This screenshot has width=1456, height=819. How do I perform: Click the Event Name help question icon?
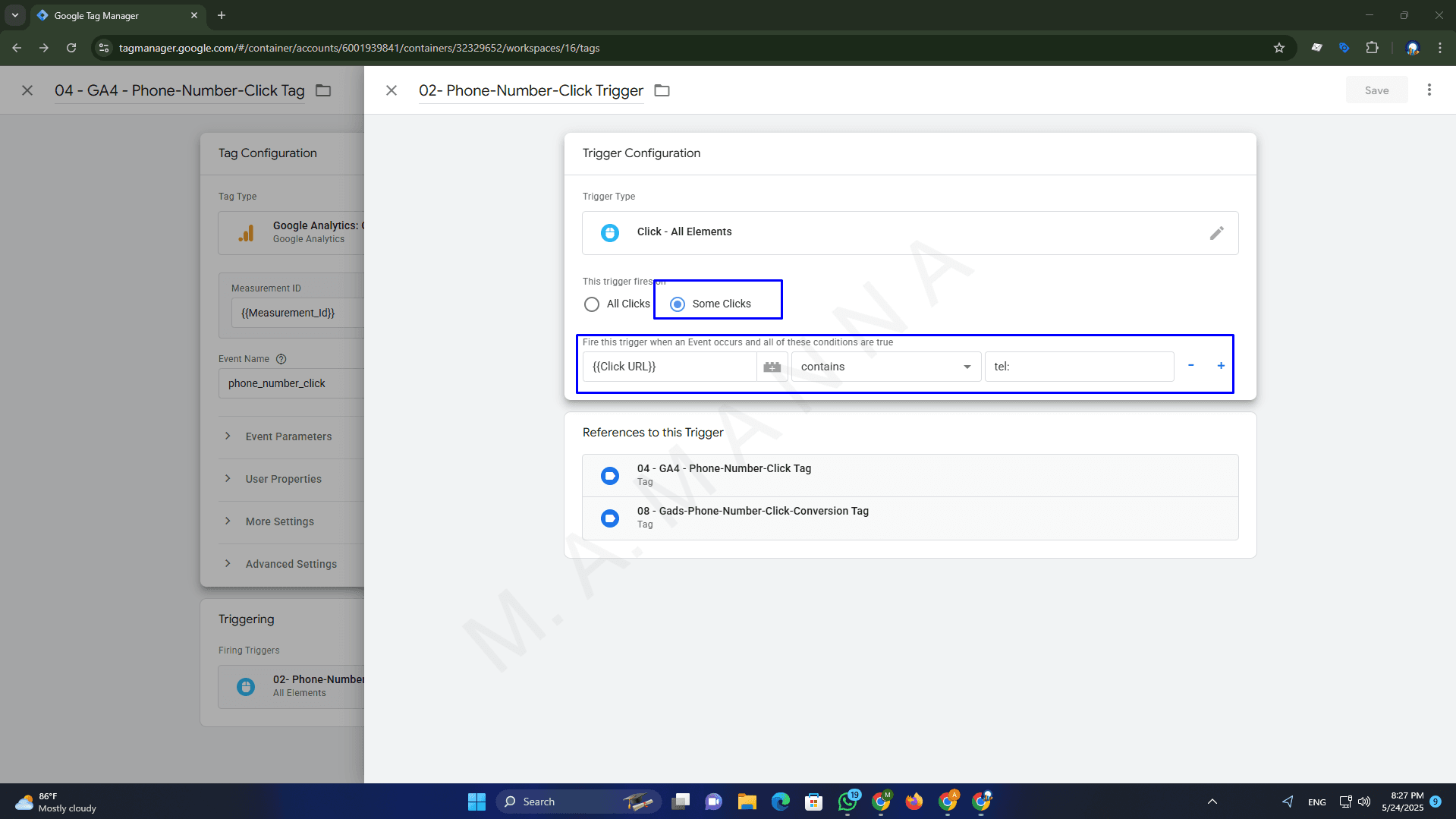click(281, 359)
